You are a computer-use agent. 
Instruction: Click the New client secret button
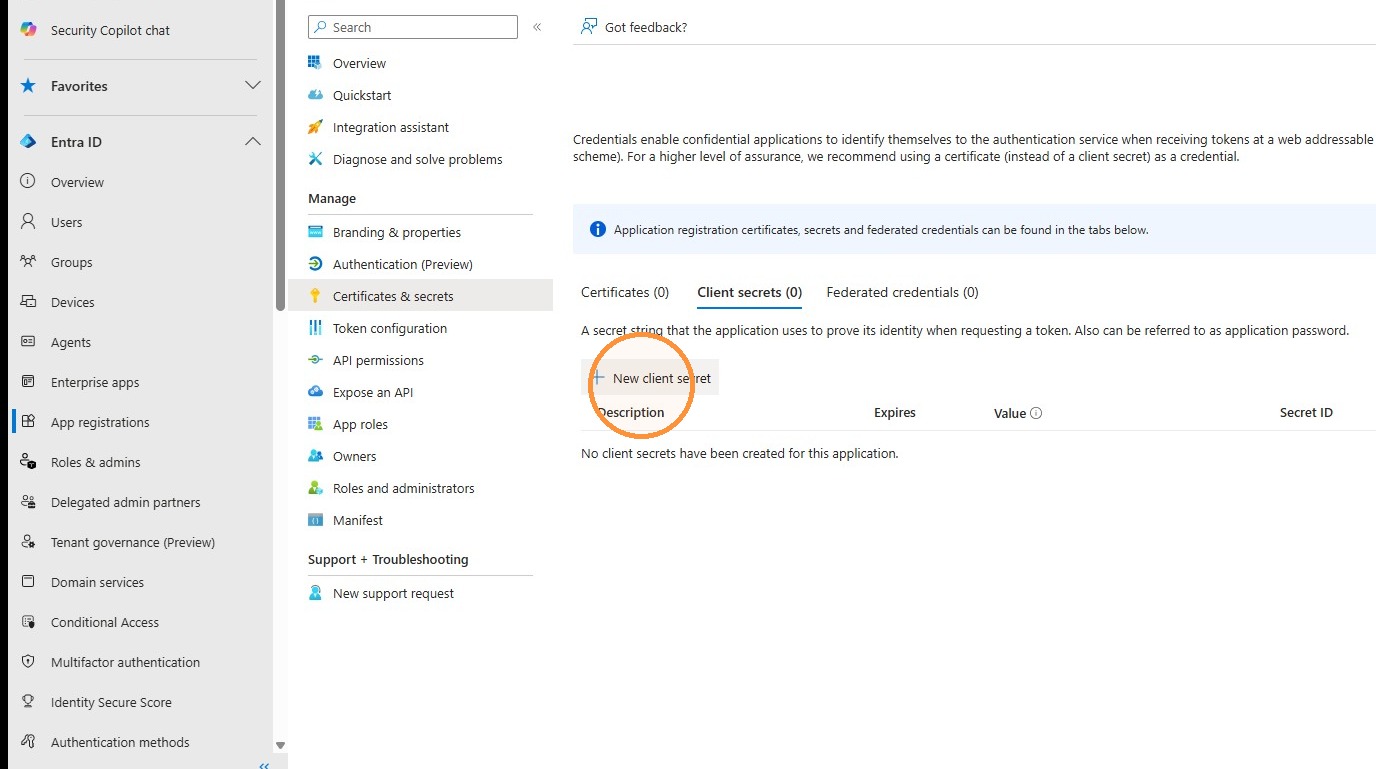(x=650, y=378)
